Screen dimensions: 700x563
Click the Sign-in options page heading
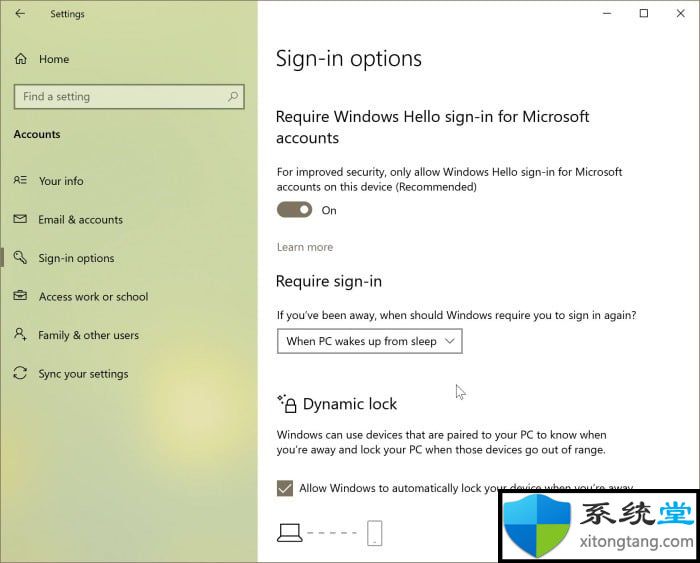pyautogui.click(x=349, y=59)
